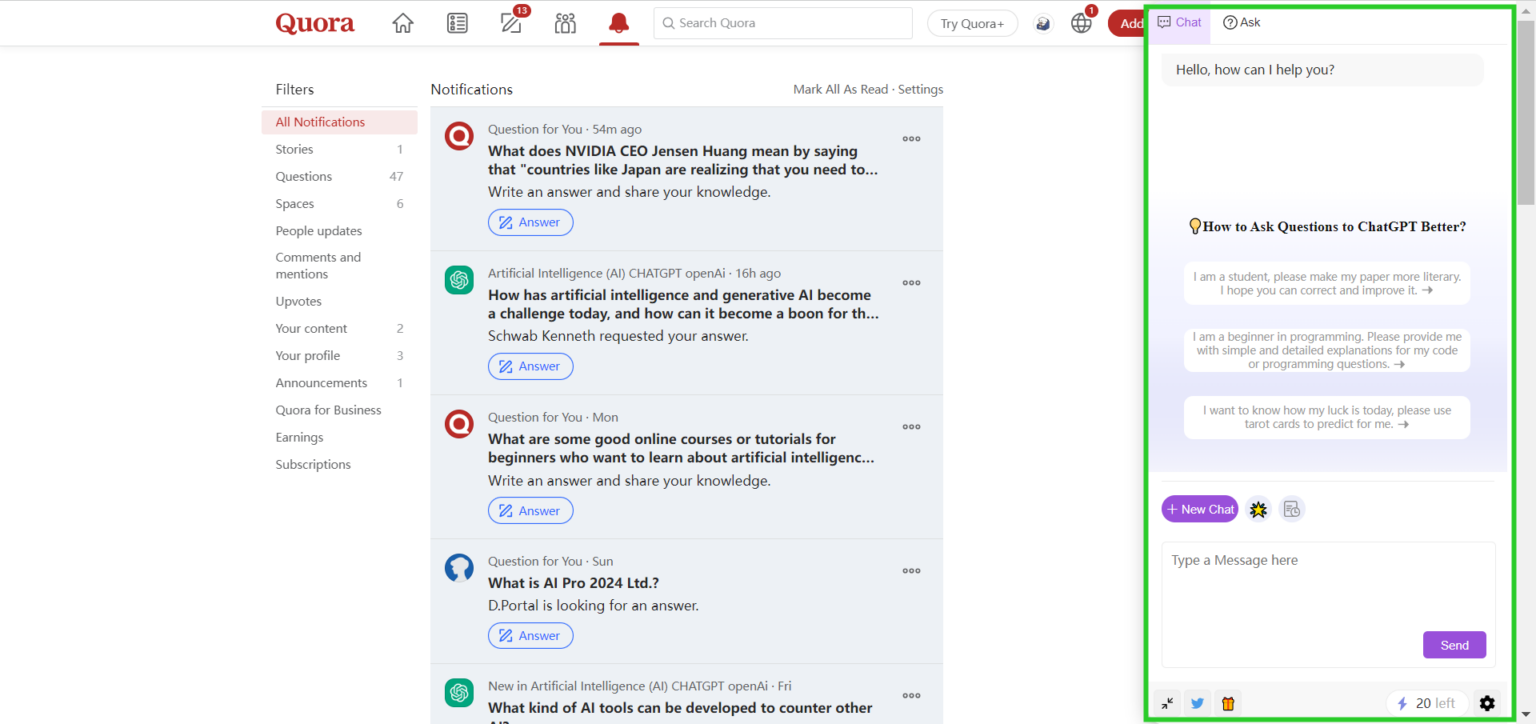
Task: Share via the Twitter icon in chat footer
Action: point(1197,703)
